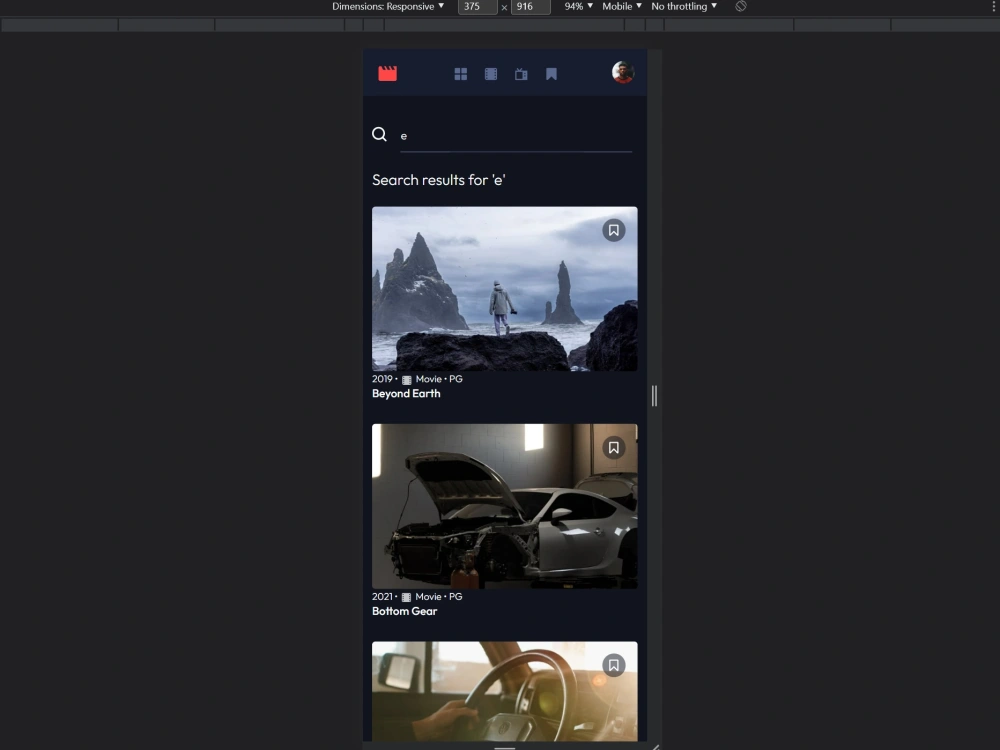Open the Beyond Earth thumbnail
The width and height of the screenshot is (1000, 750).
coord(504,288)
